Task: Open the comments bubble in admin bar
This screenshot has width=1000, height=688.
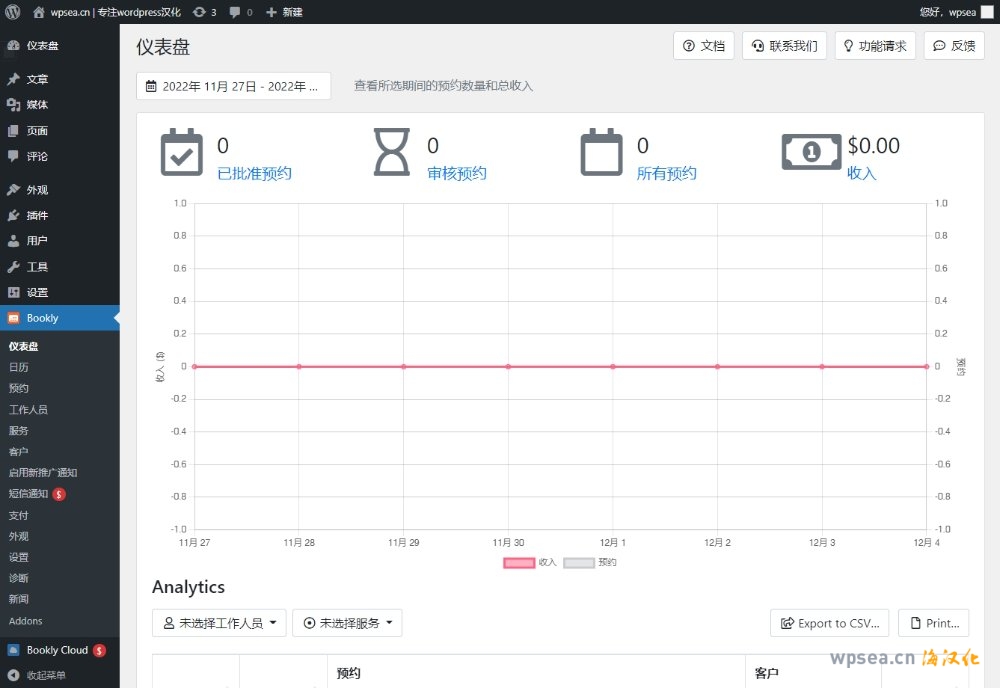Action: click(234, 12)
